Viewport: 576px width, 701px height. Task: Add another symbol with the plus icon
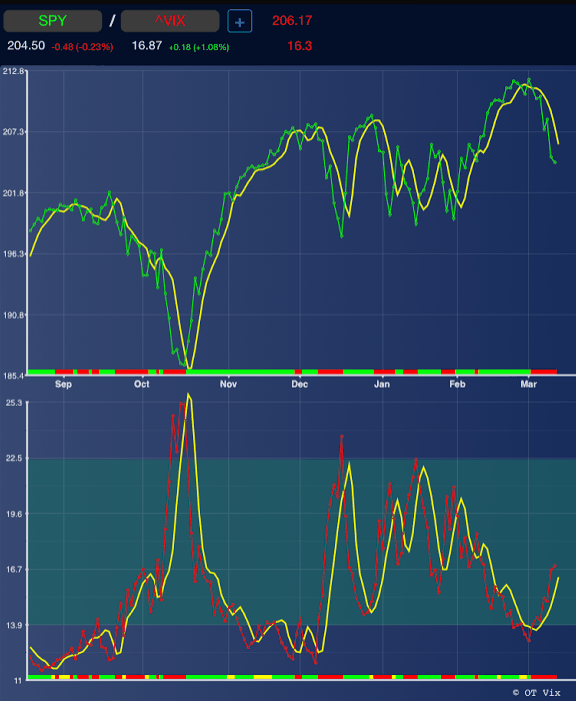click(x=240, y=21)
